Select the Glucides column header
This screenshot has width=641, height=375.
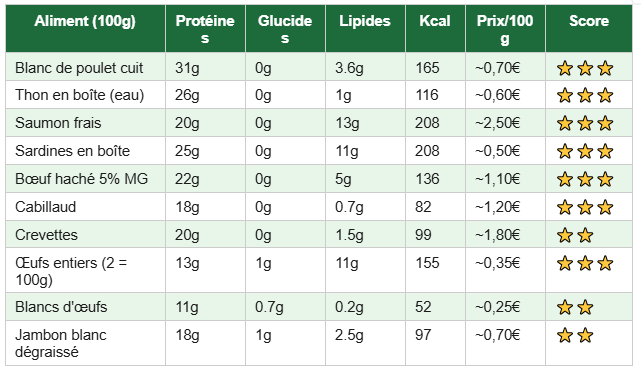click(x=285, y=29)
